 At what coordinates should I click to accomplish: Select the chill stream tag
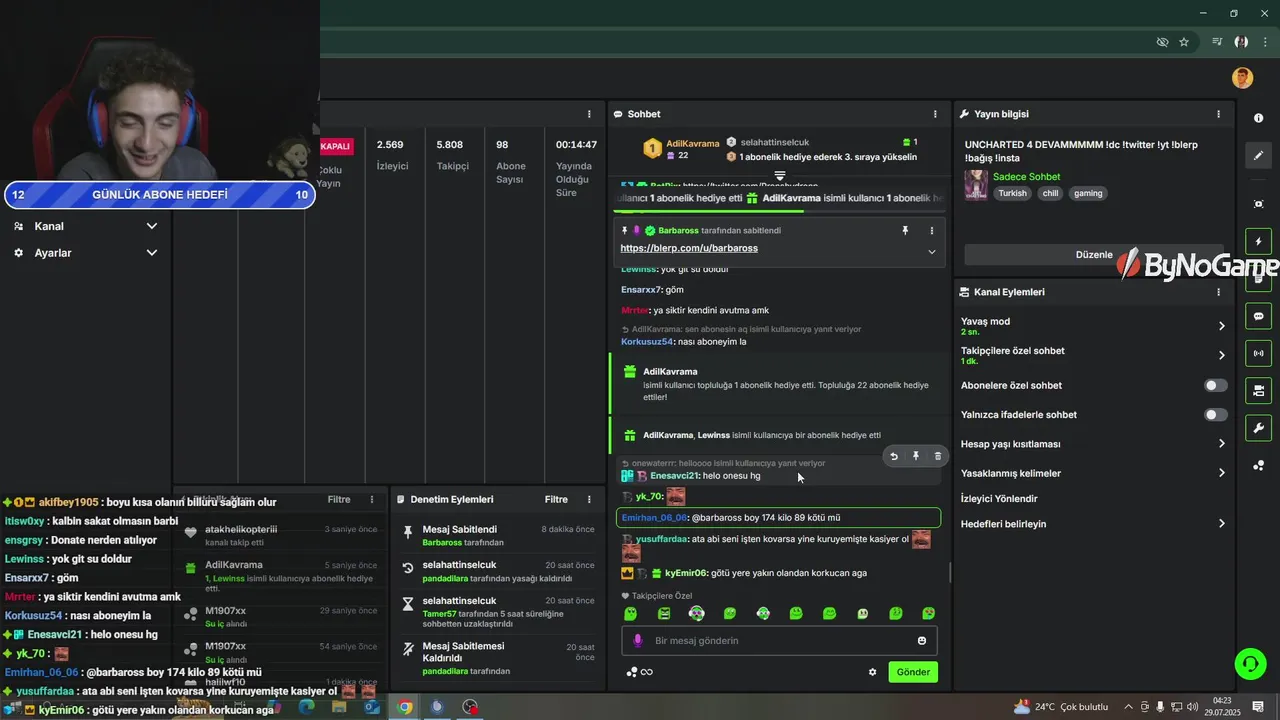(x=1049, y=193)
